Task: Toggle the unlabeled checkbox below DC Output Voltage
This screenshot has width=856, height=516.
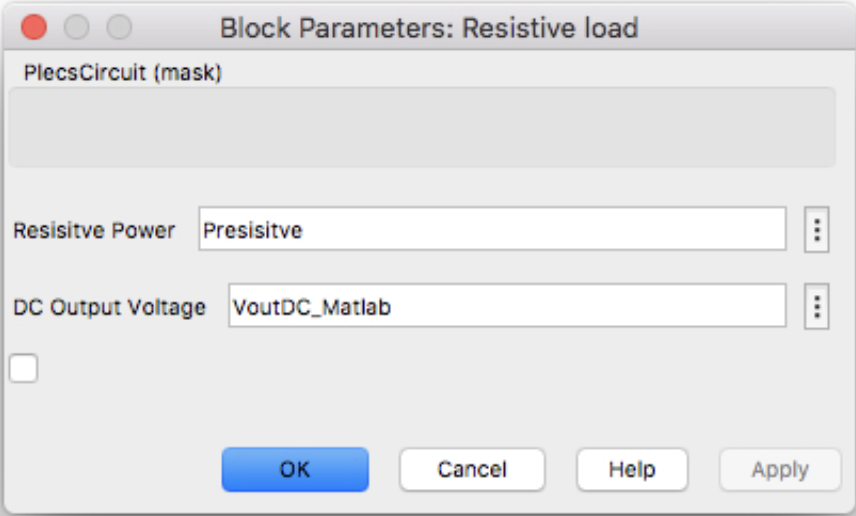Action: click(24, 368)
